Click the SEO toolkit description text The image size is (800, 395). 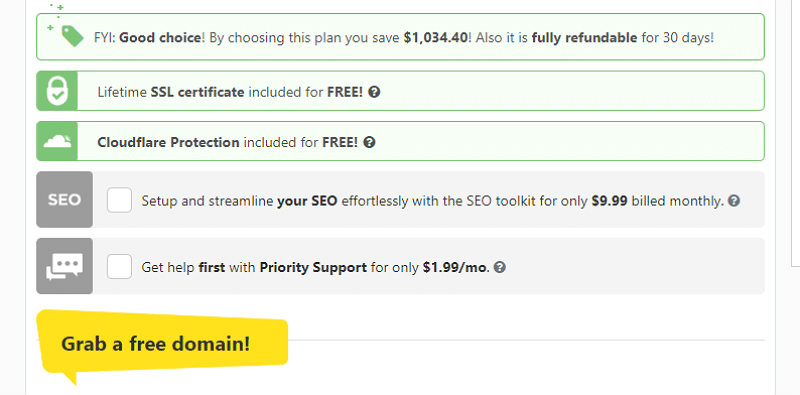click(433, 201)
